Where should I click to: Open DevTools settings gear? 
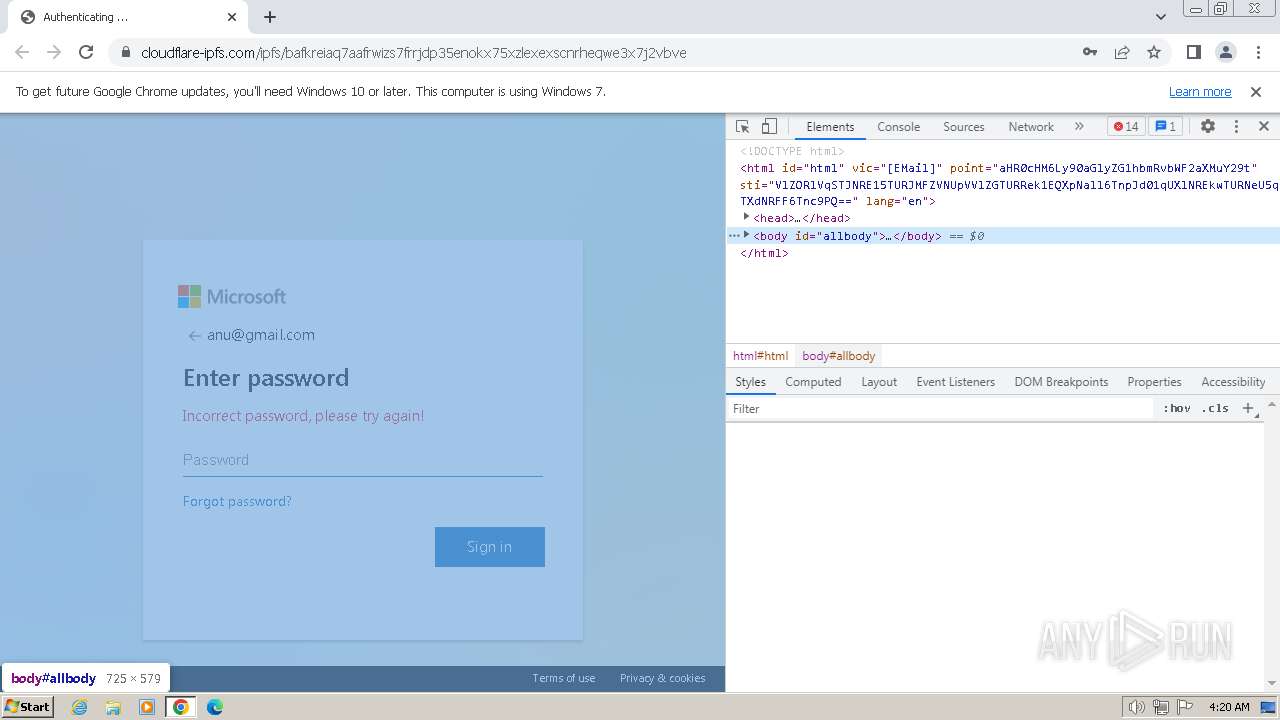click(x=1208, y=126)
